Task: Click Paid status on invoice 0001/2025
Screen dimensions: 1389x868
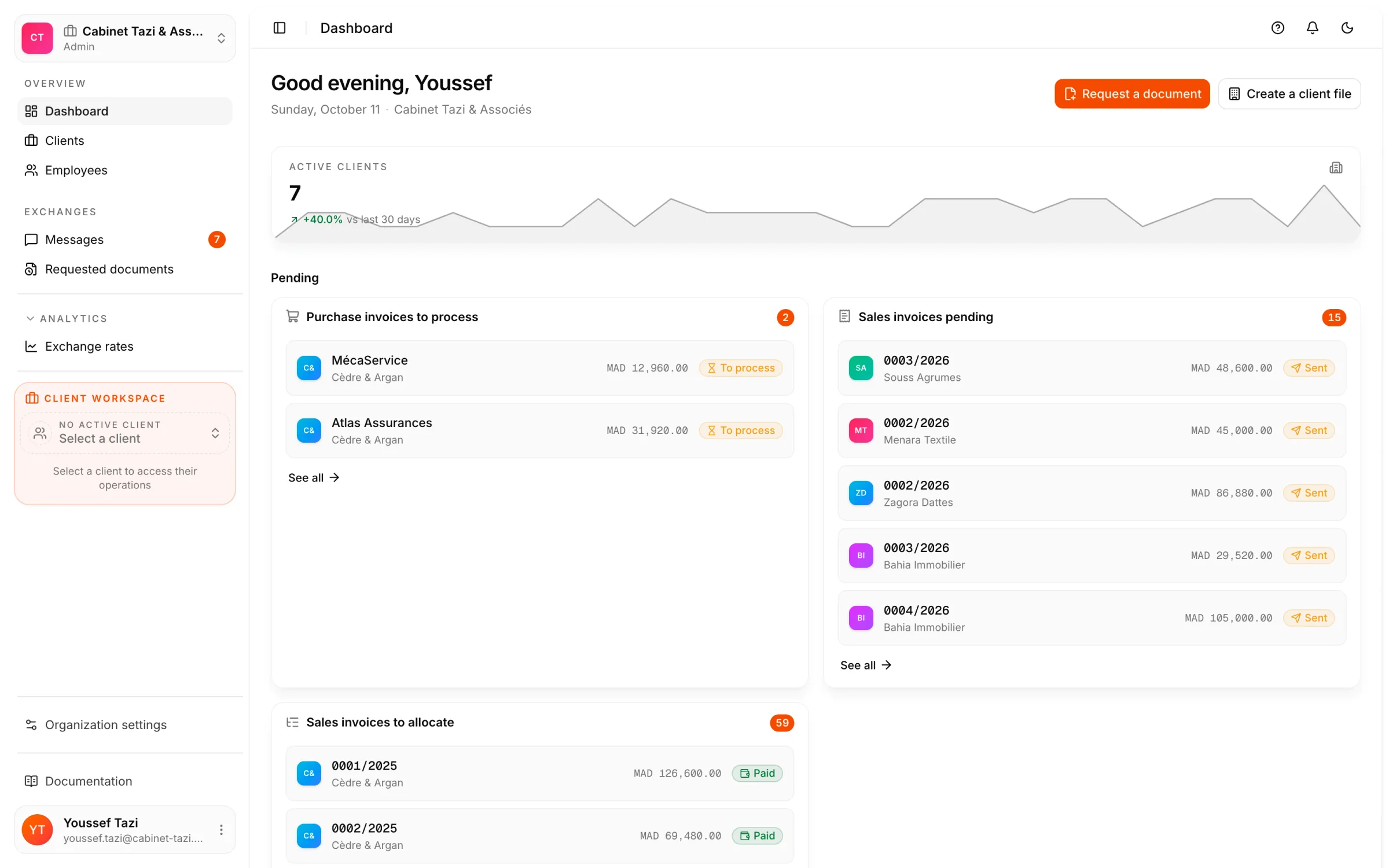Action: [x=757, y=774]
